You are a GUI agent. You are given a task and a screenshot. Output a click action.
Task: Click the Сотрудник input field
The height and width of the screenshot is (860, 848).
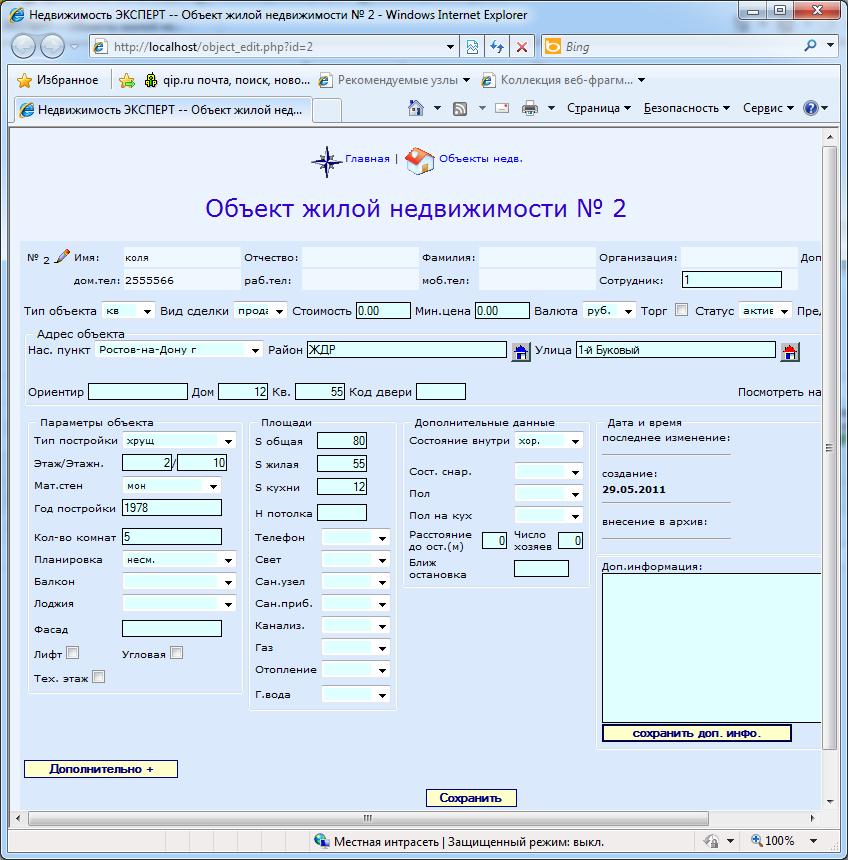732,280
